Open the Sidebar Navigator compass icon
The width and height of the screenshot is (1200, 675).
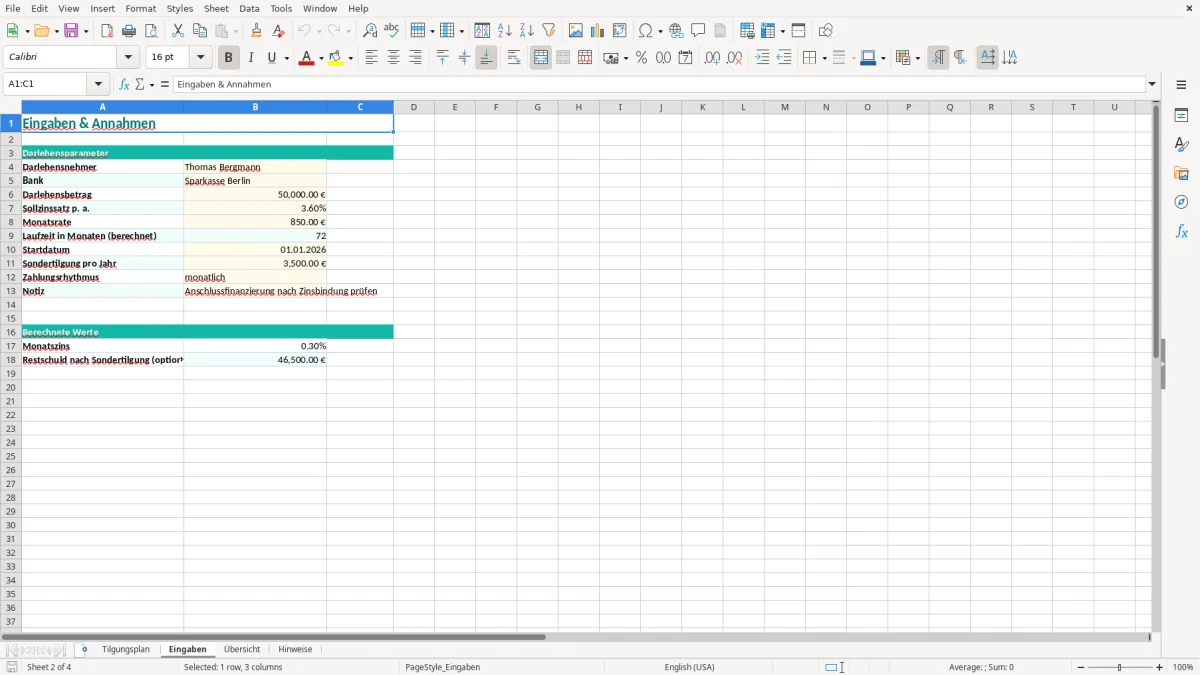coord(1181,202)
